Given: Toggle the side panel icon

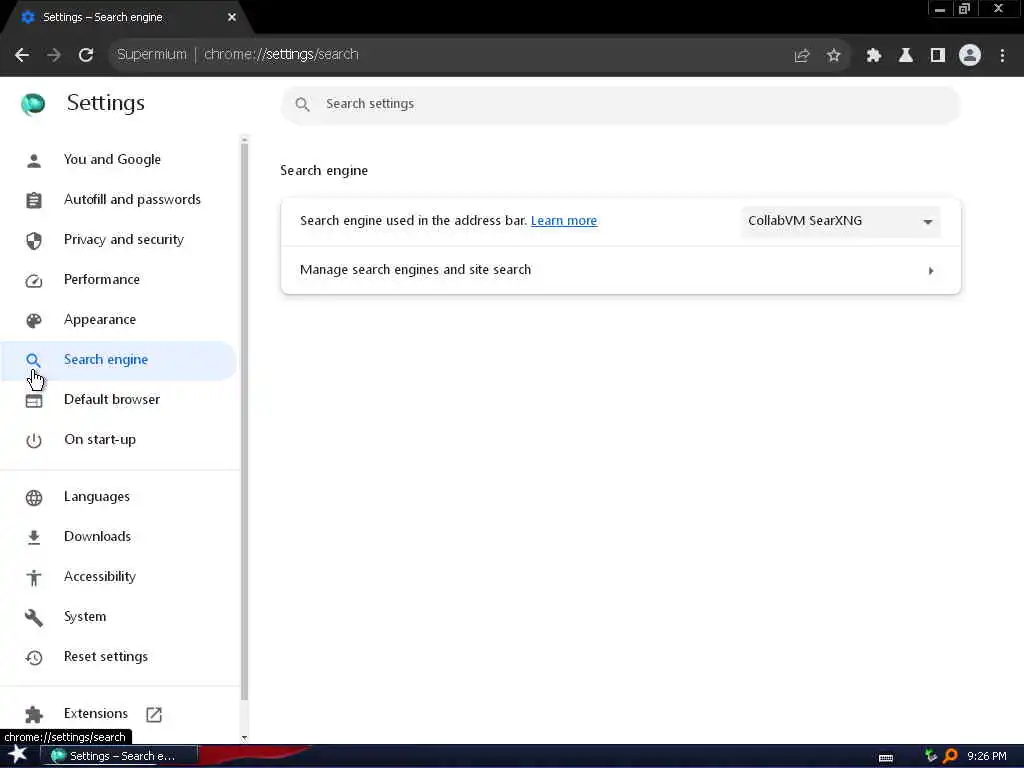Looking at the screenshot, I should (x=938, y=56).
